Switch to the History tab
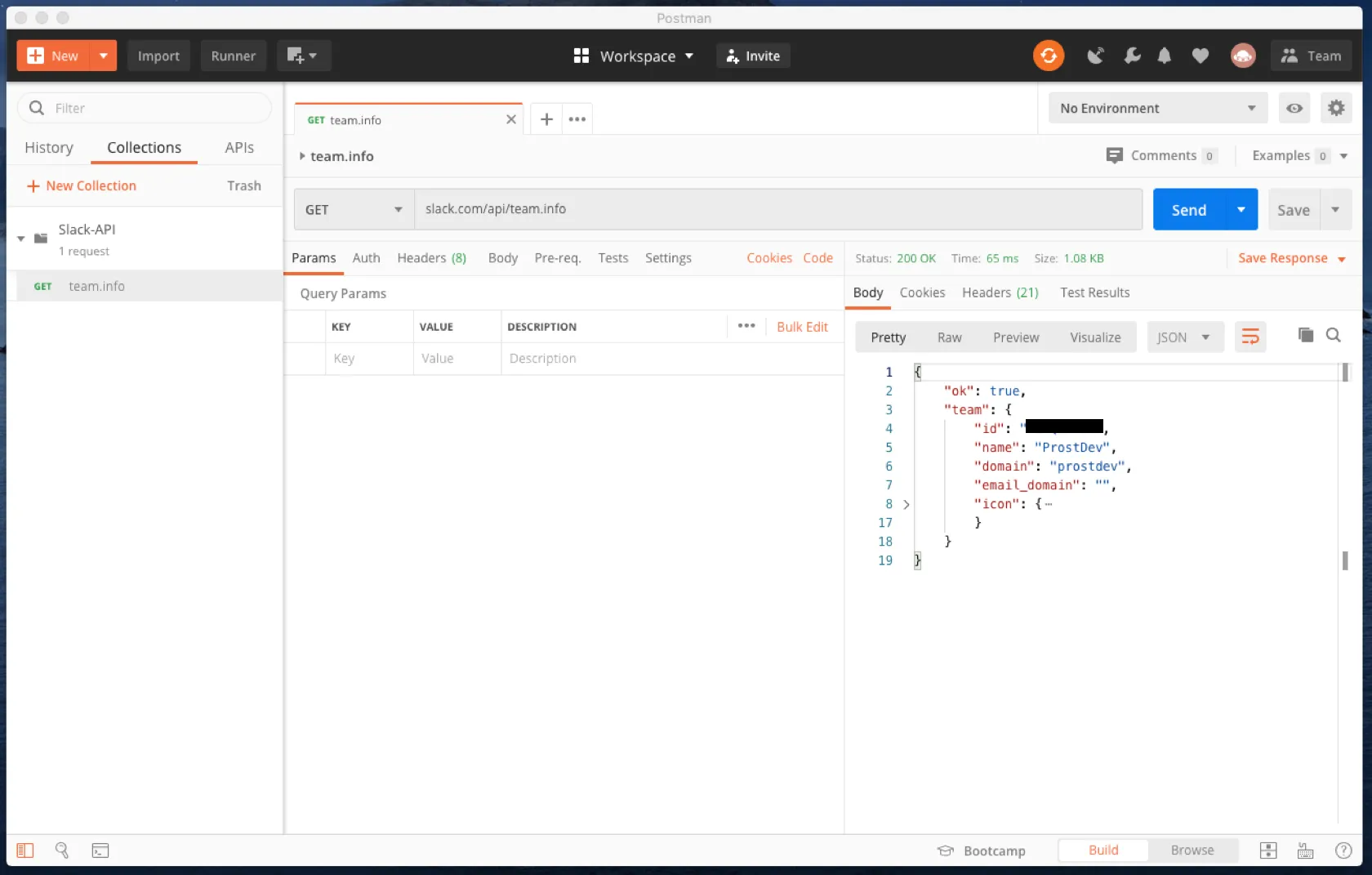Image resolution: width=1372 pixels, height=875 pixels. point(49,147)
